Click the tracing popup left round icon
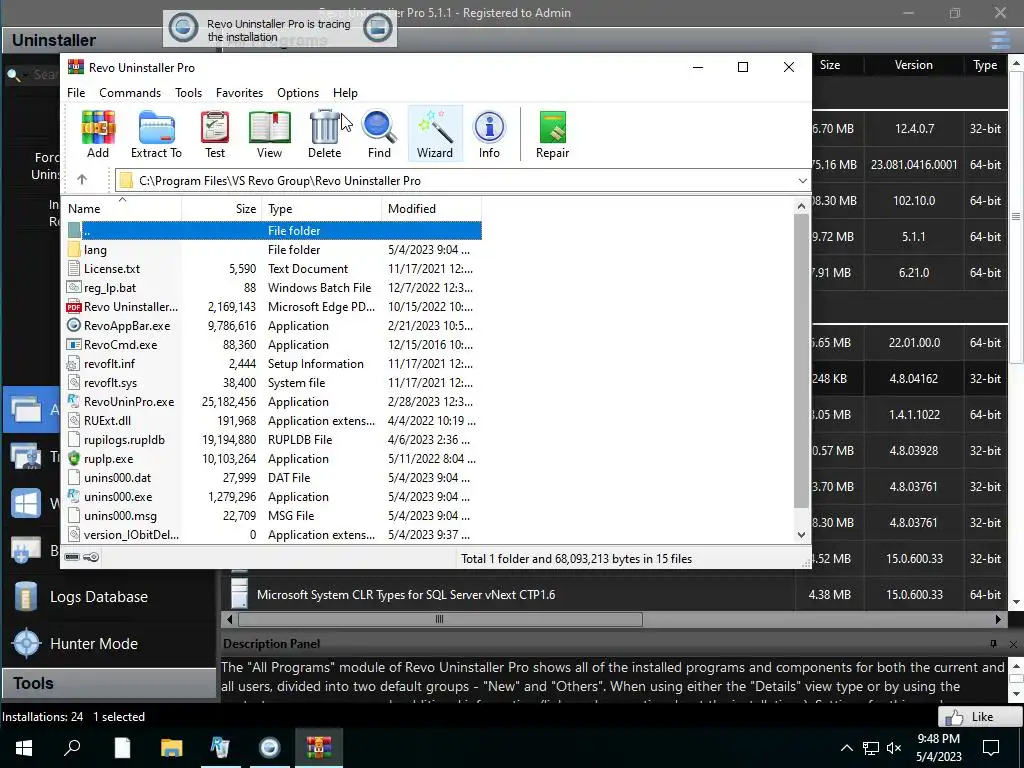Image resolution: width=1024 pixels, height=768 pixels. point(183,29)
